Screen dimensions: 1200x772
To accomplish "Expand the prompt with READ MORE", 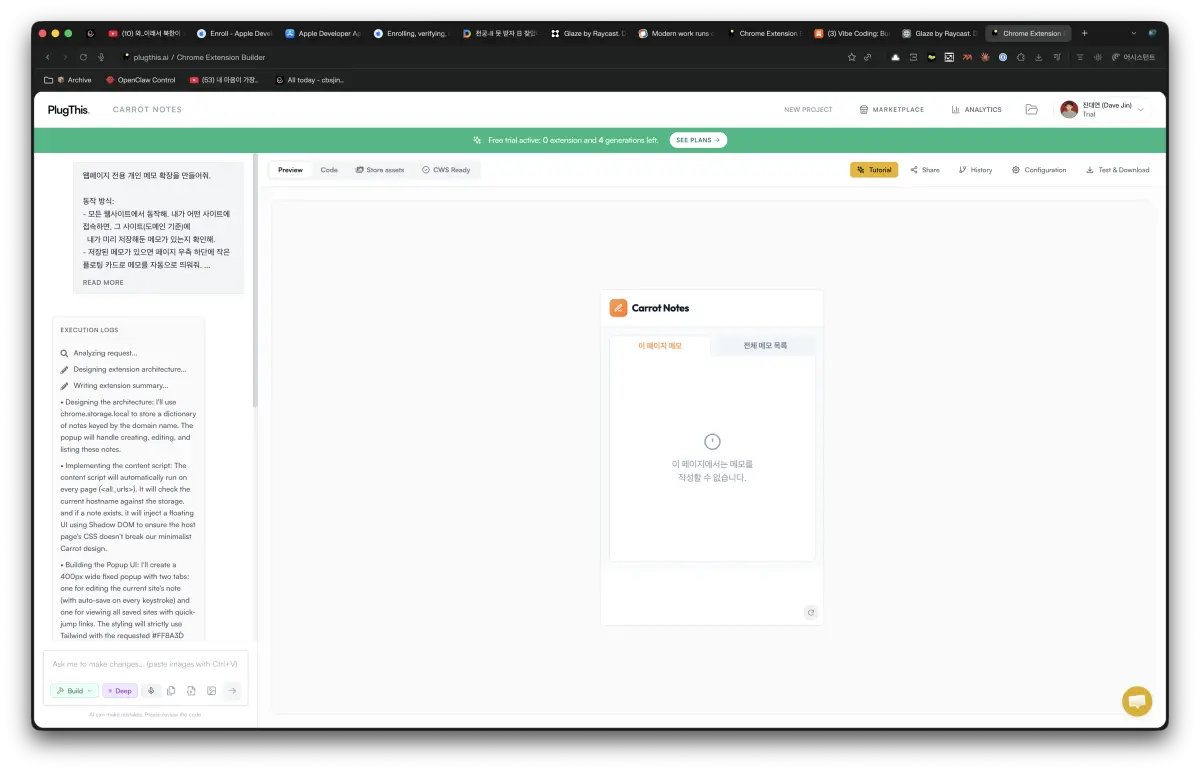I will (x=103, y=283).
